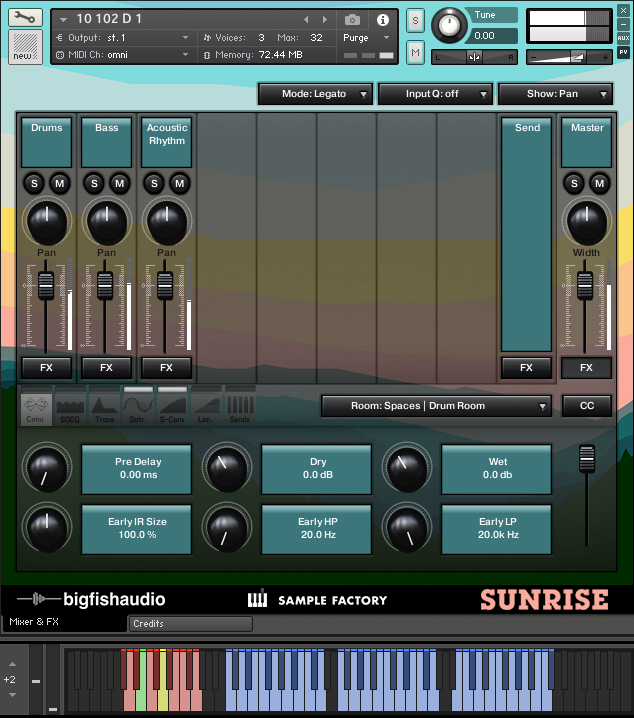Select the Conv. convolution effect module
634x718 pixels.
point(36,409)
